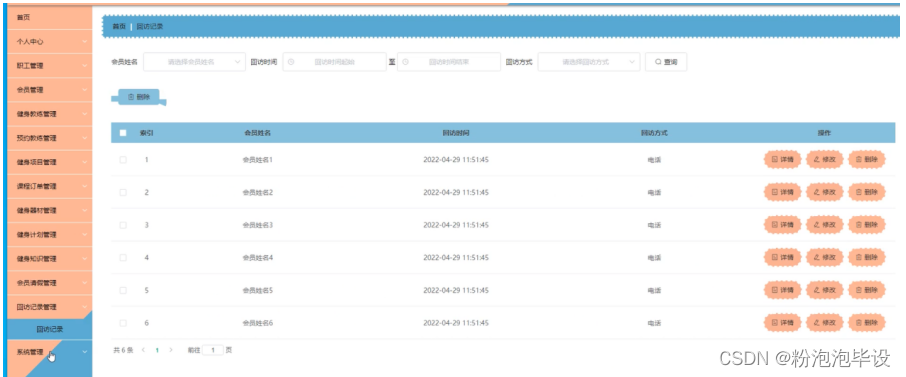
Task: Check the checkbox for row 2
Action: pyautogui.click(x=123, y=193)
